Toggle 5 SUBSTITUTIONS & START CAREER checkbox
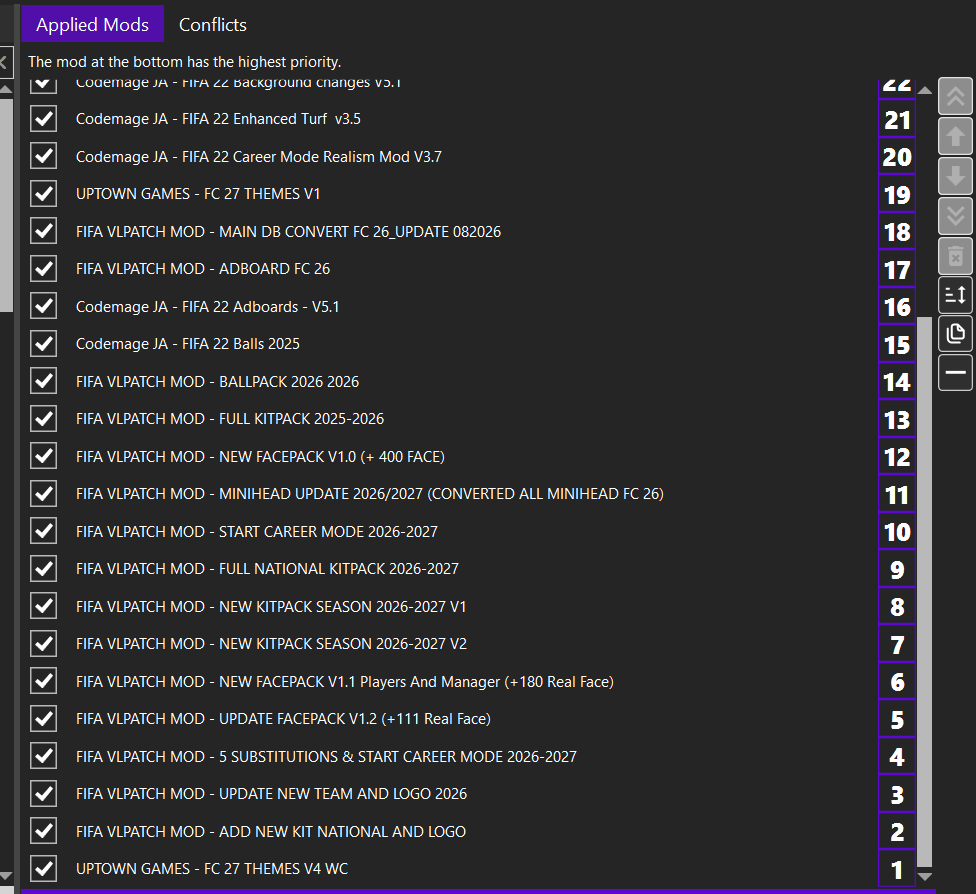 44,756
